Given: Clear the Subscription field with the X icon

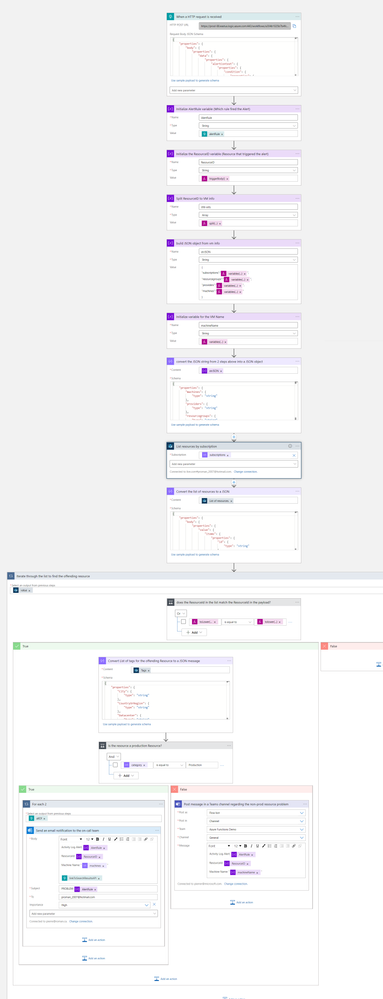Looking at the screenshot, I should [x=294, y=456].
